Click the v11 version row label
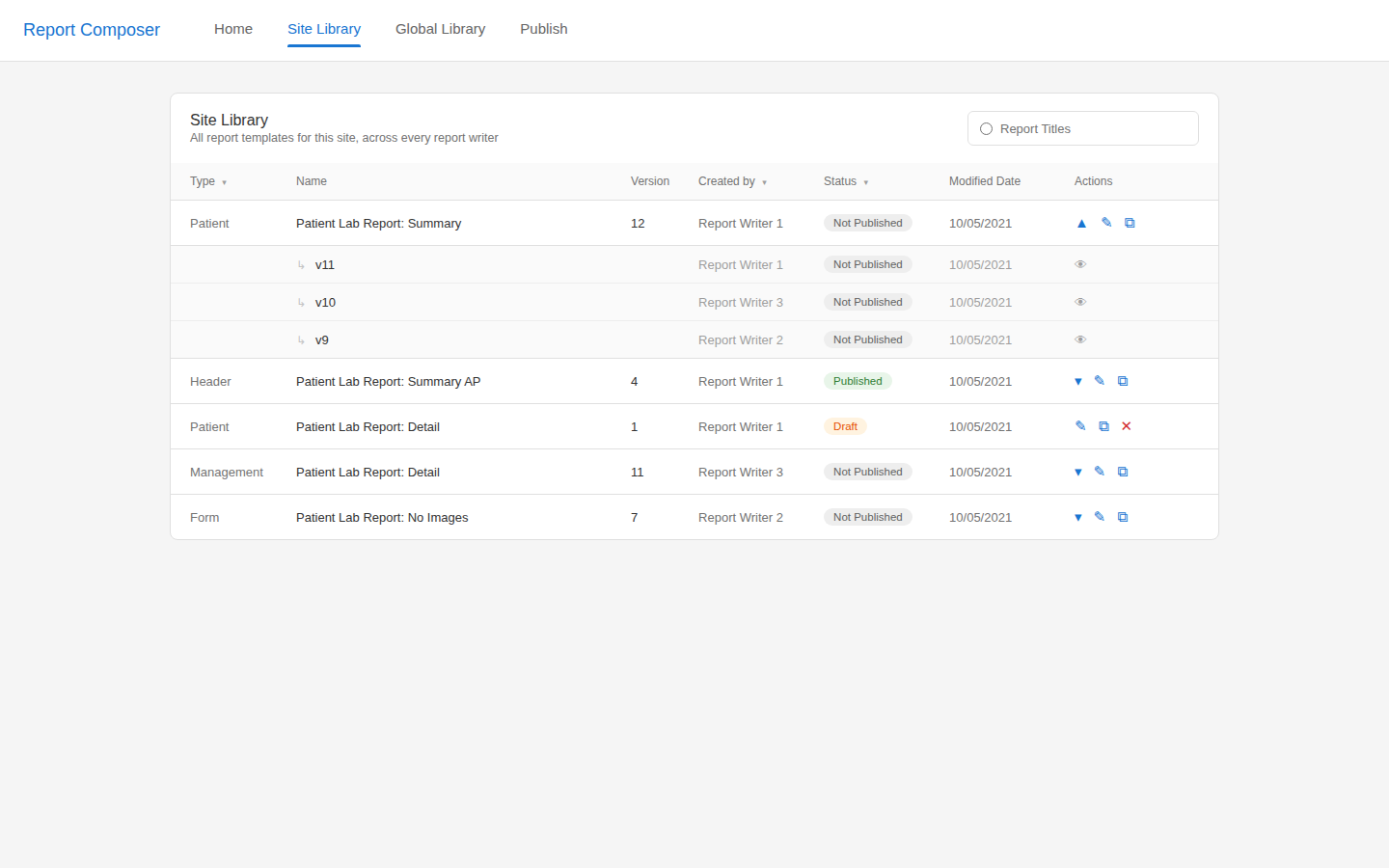Viewport: 1389px width, 868px height. click(x=325, y=264)
